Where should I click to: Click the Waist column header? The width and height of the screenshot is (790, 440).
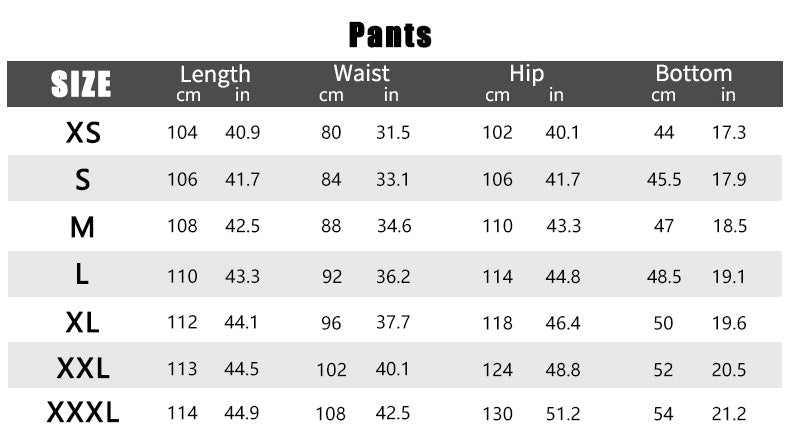point(361,74)
